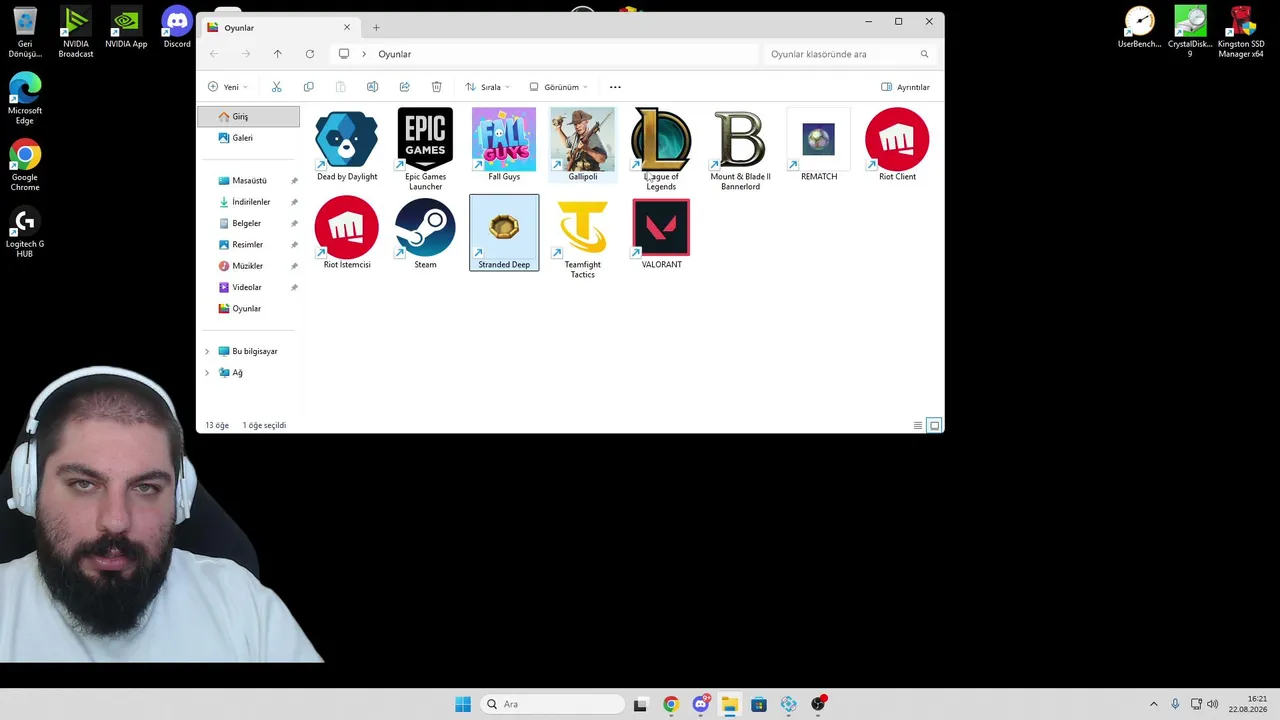Open Masaüstü in quick access
This screenshot has height=720, width=1280.
click(x=248, y=181)
